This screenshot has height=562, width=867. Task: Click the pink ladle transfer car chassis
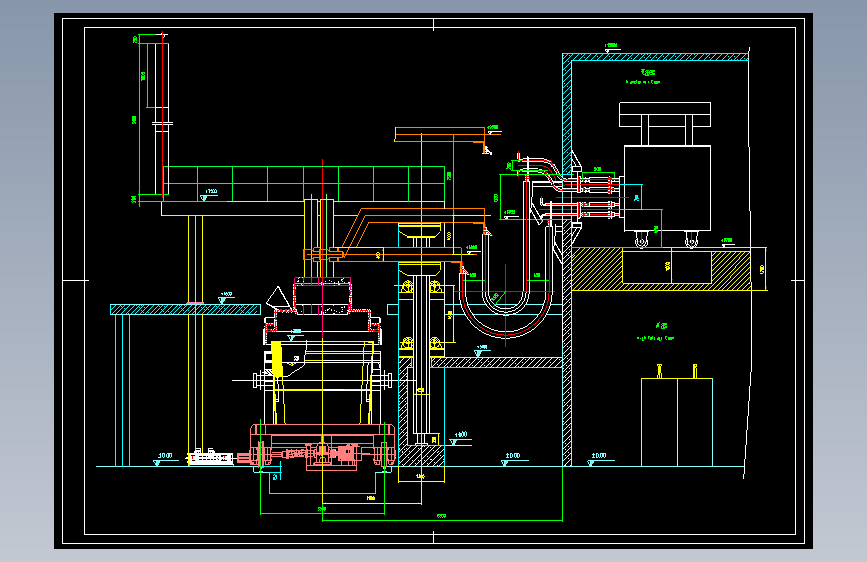click(x=323, y=447)
